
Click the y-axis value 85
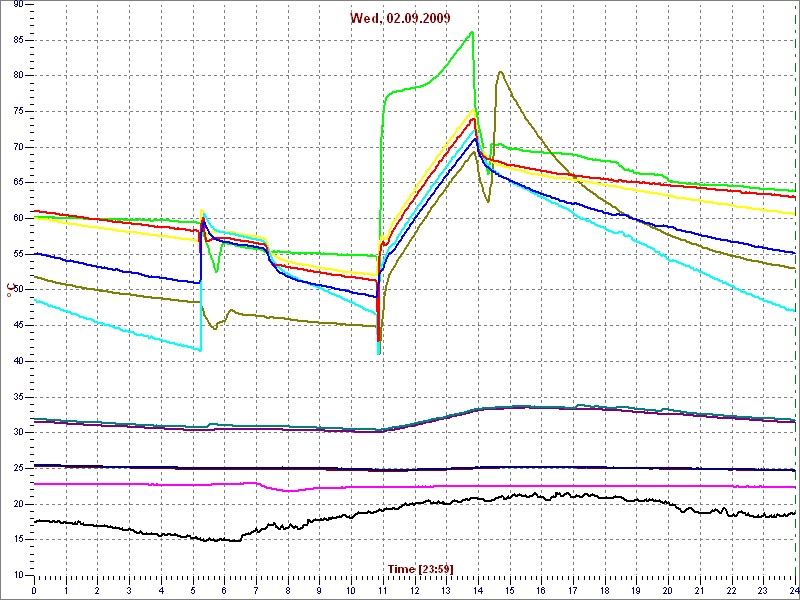pyautogui.click(x=19, y=40)
